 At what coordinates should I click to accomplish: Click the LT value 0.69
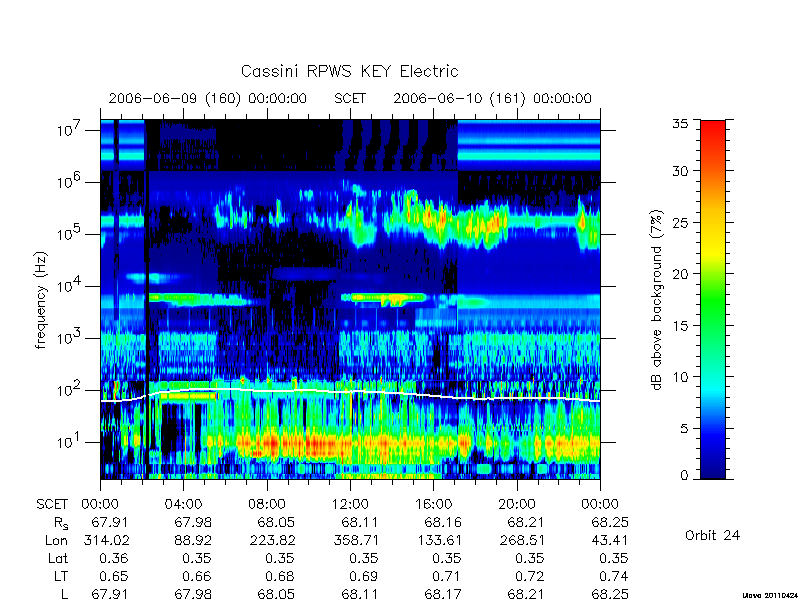[363, 576]
